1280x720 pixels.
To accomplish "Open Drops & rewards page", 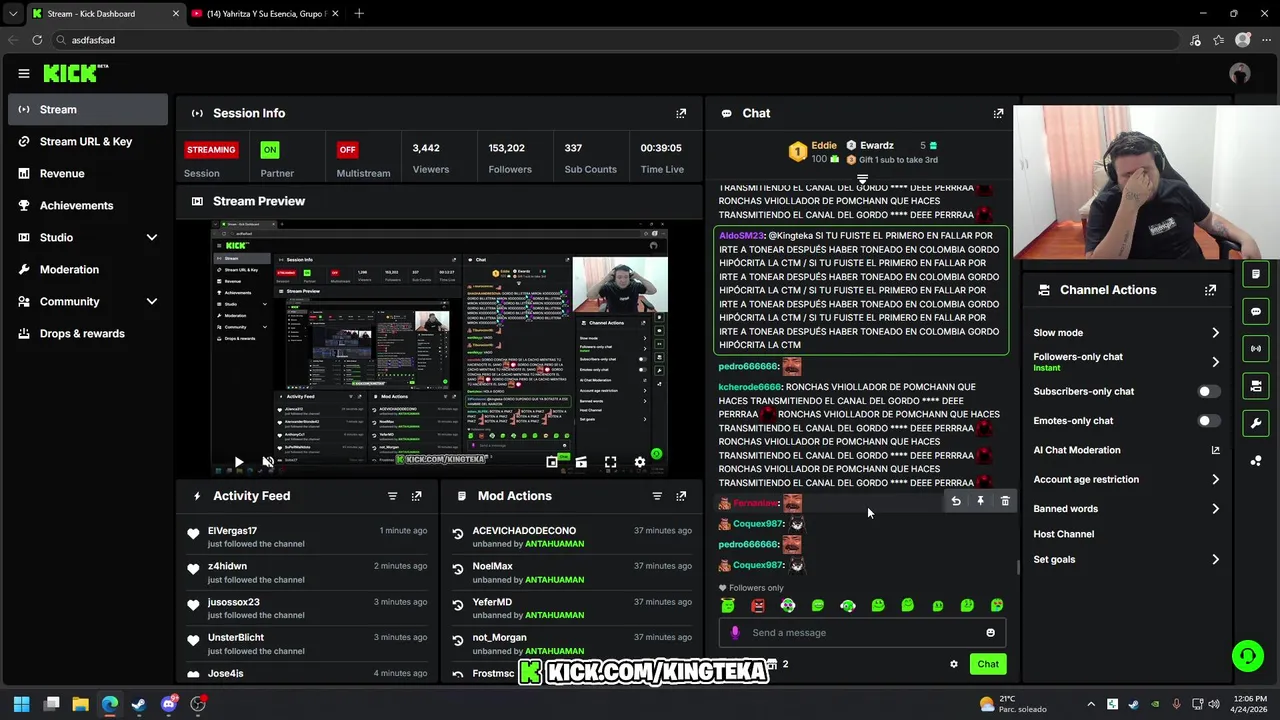I will click(88, 334).
